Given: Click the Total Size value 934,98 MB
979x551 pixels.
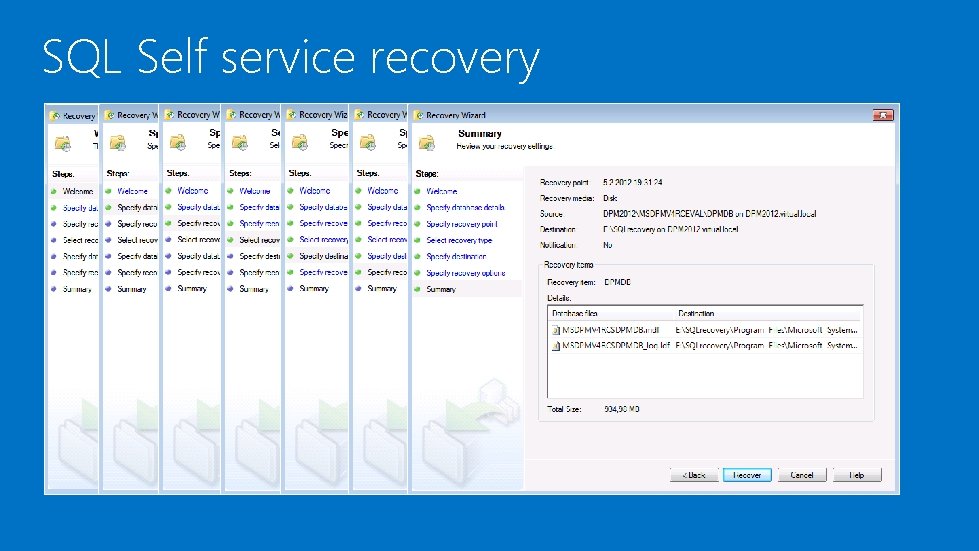Looking at the screenshot, I should pyautogui.click(x=622, y=409).
